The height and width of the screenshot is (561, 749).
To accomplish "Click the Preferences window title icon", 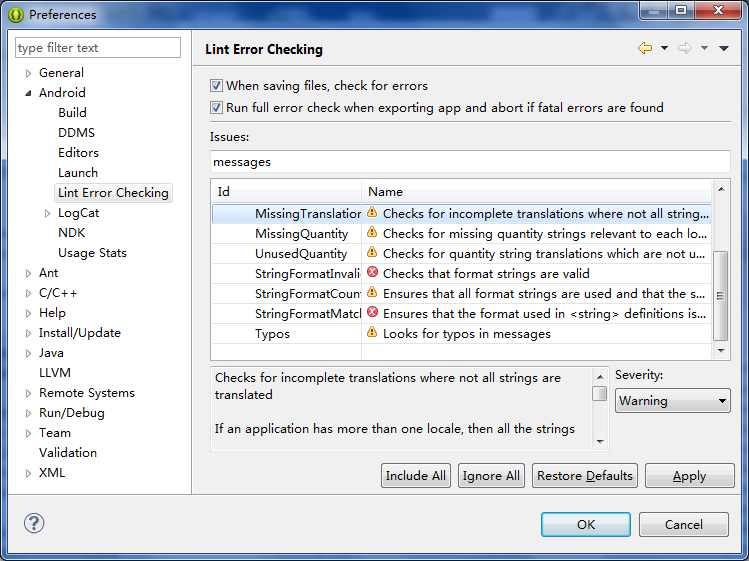I will coord(16,15).
